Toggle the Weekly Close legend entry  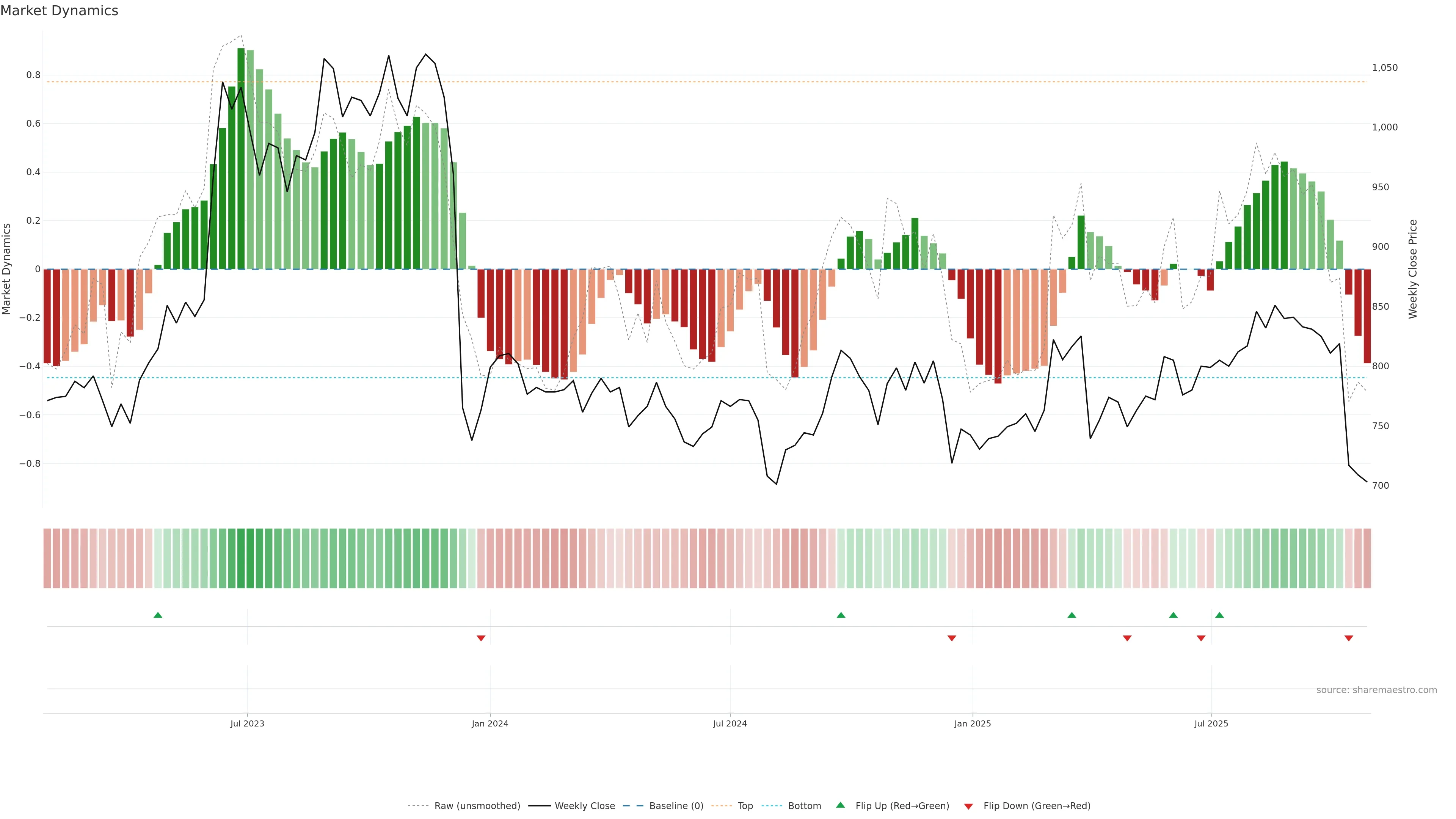(584, 806)
